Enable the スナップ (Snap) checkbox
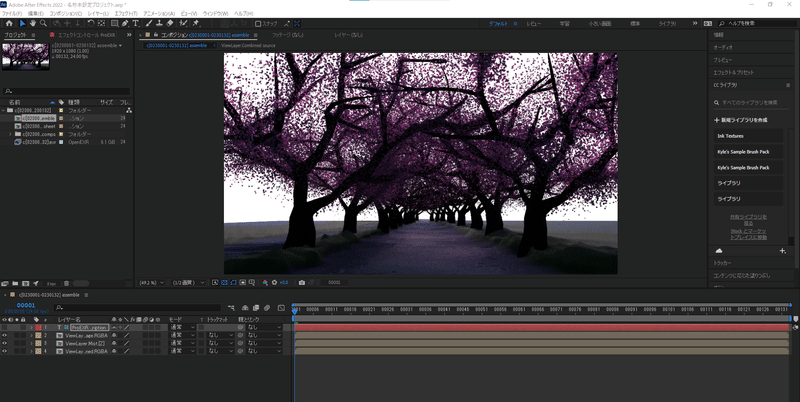This screenshot has height=402, width=800. click(258, 23)
